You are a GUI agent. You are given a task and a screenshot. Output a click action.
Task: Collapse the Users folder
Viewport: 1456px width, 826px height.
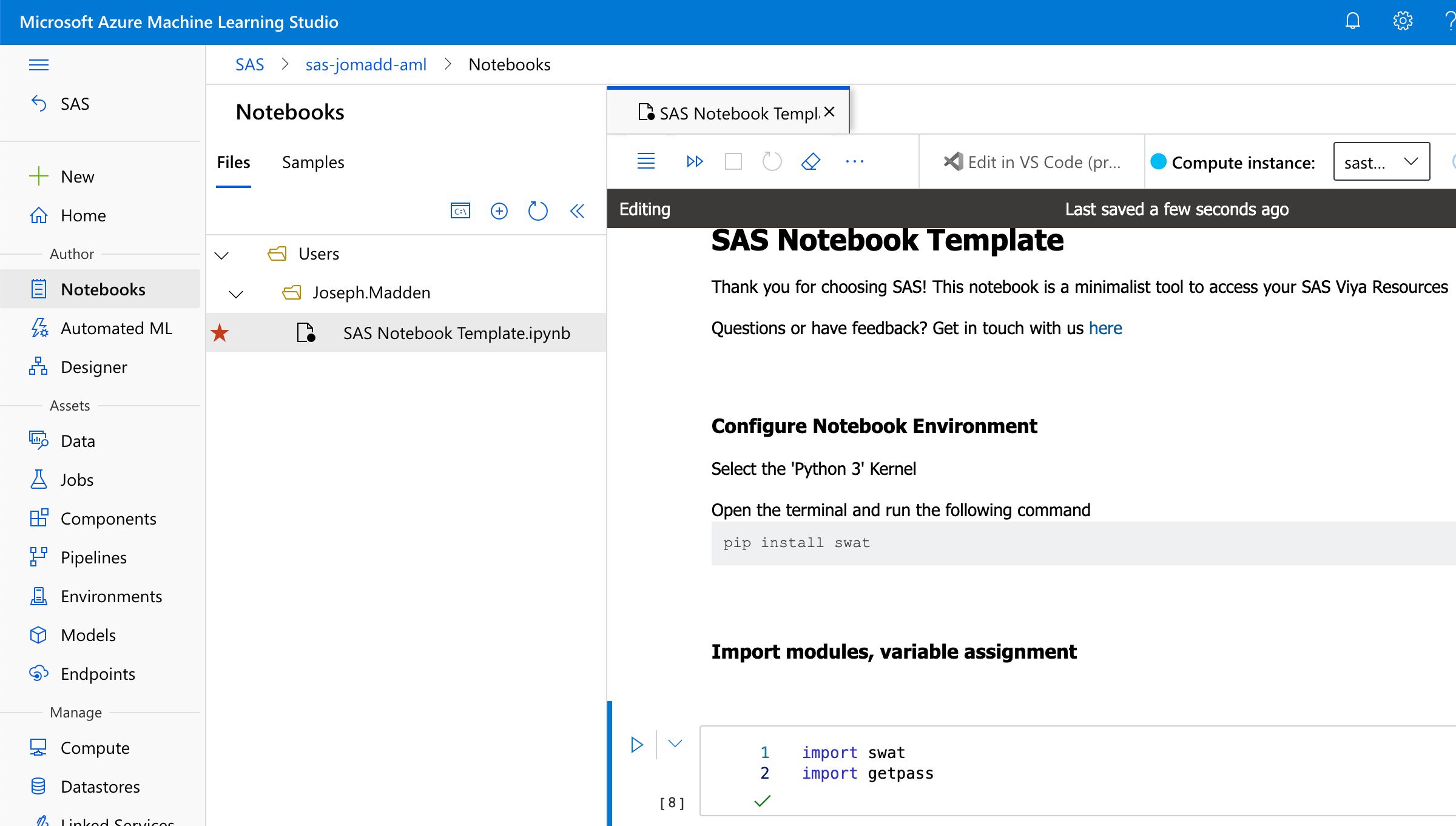[x=221, y=255]
